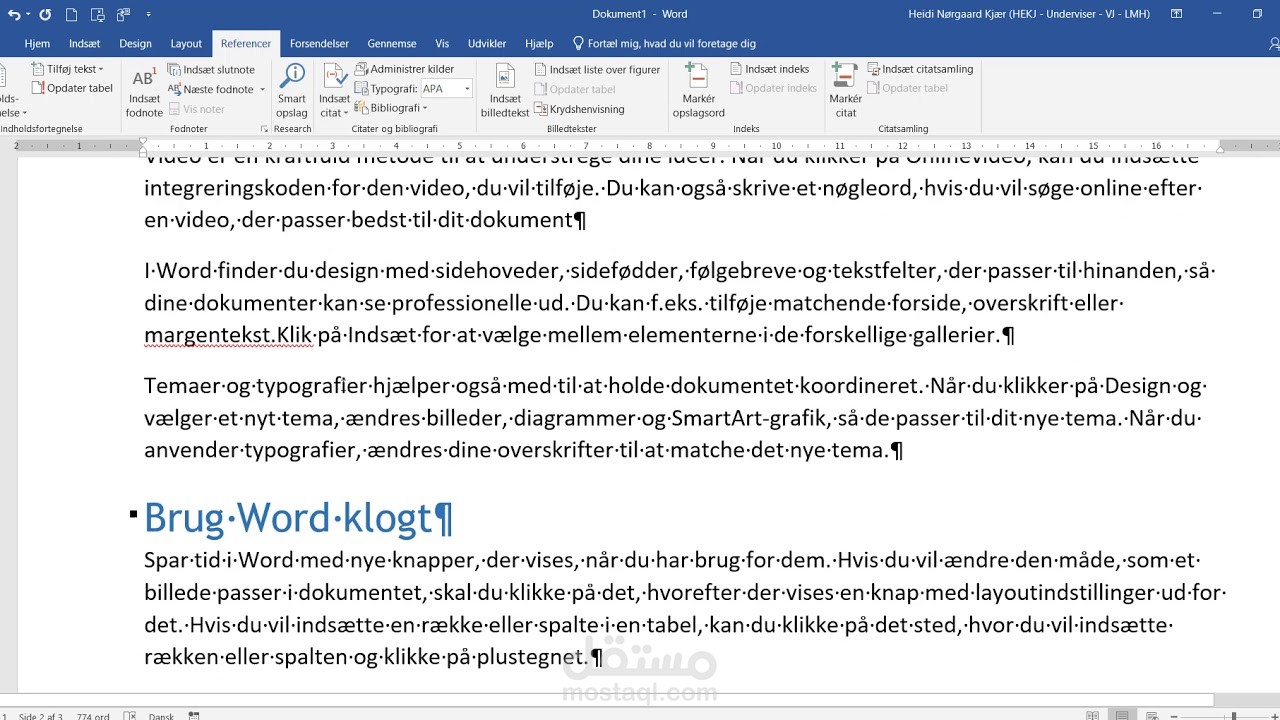Open the Hjem ribbon tab

coord(37,44)
